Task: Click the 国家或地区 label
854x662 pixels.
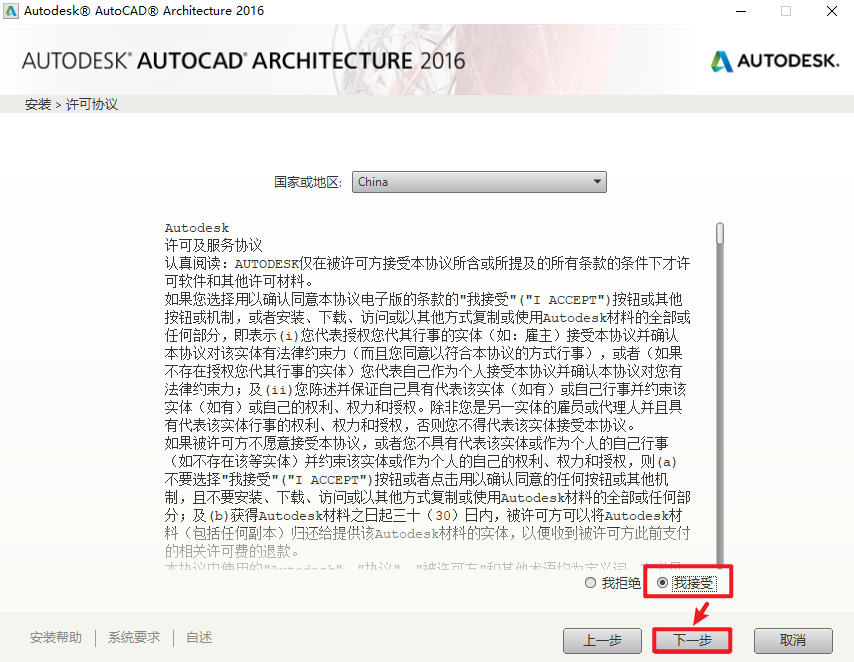Action: point(309,182)
